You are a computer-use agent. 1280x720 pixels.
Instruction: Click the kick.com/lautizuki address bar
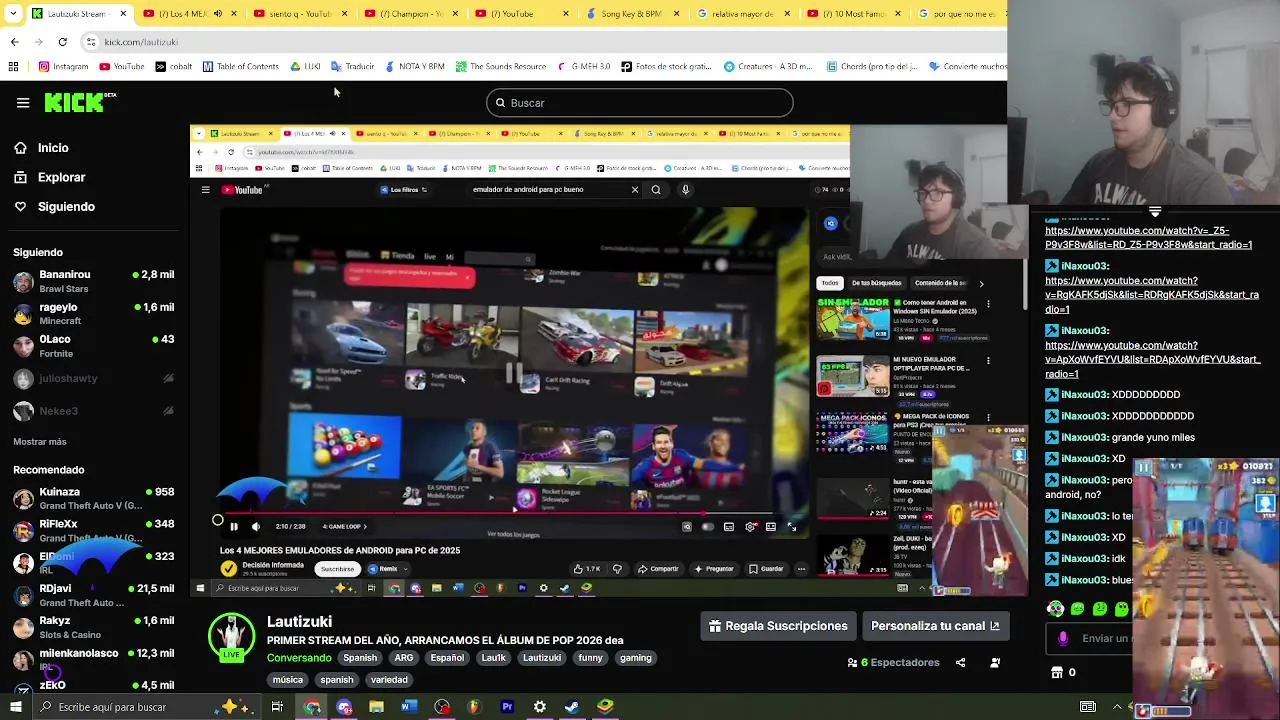(540, 42)
